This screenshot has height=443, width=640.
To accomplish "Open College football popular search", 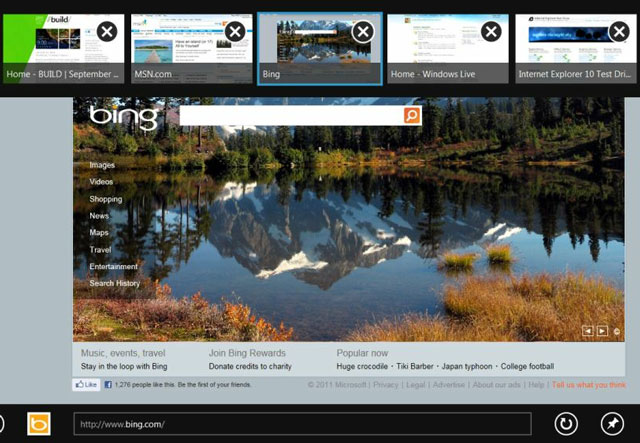I will point(527,366).
